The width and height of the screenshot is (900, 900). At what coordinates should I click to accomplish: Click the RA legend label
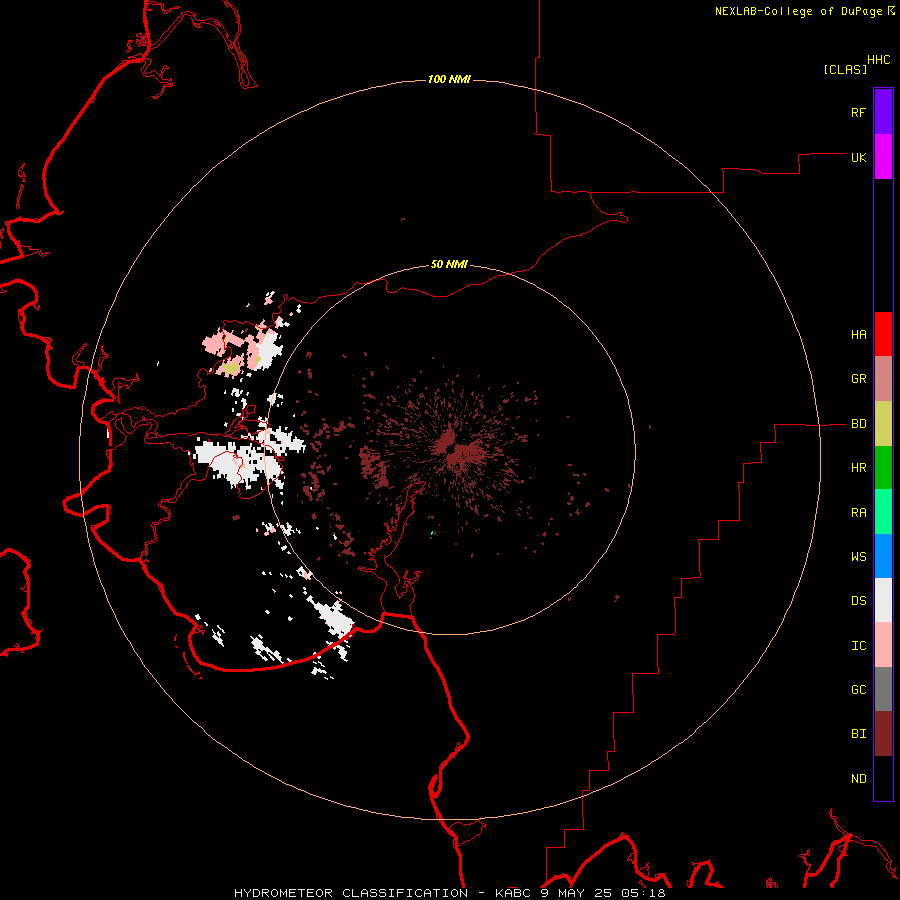[x=858, y=513]
